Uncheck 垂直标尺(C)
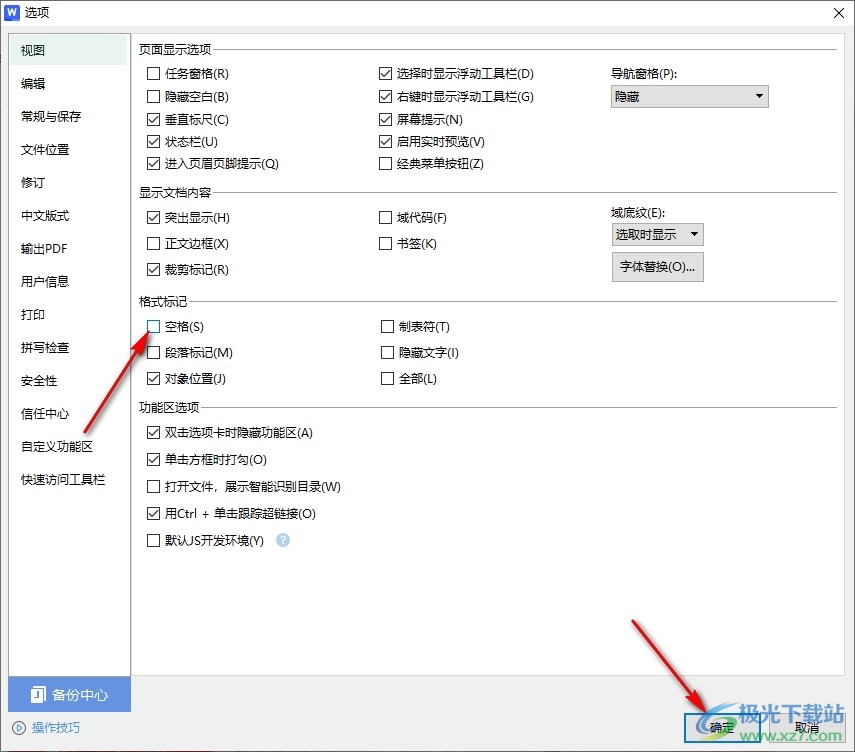 click(x=154, y=119)
